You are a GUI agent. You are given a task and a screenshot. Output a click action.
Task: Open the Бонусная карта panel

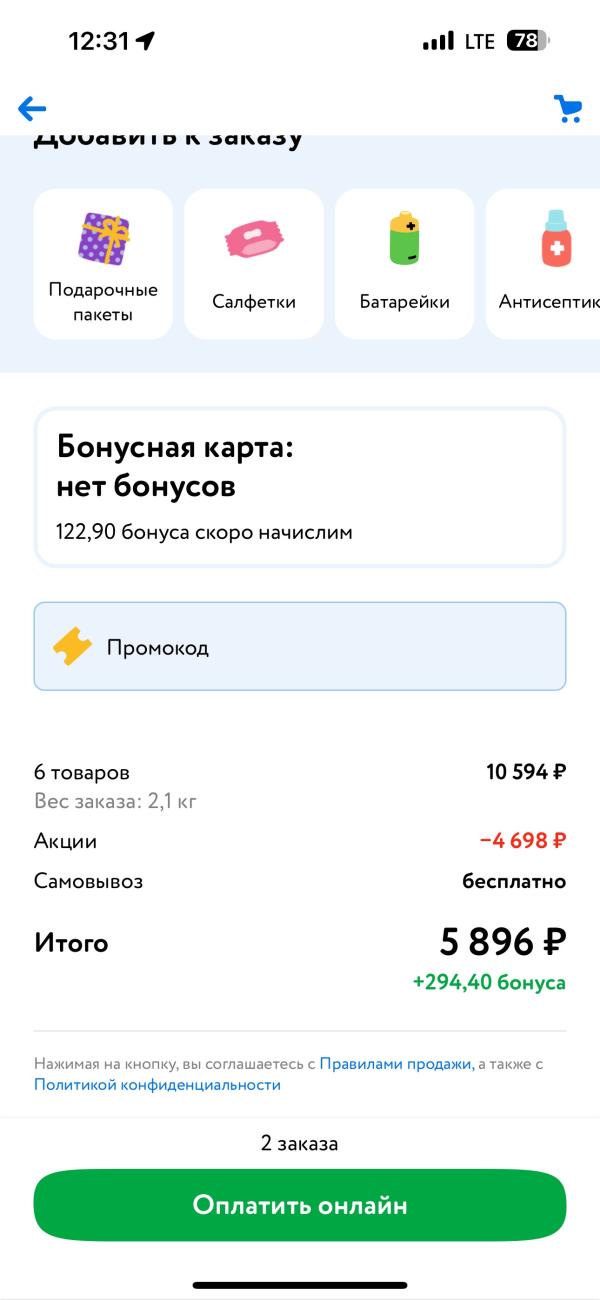pyautogui.click(x=300, y=487)
